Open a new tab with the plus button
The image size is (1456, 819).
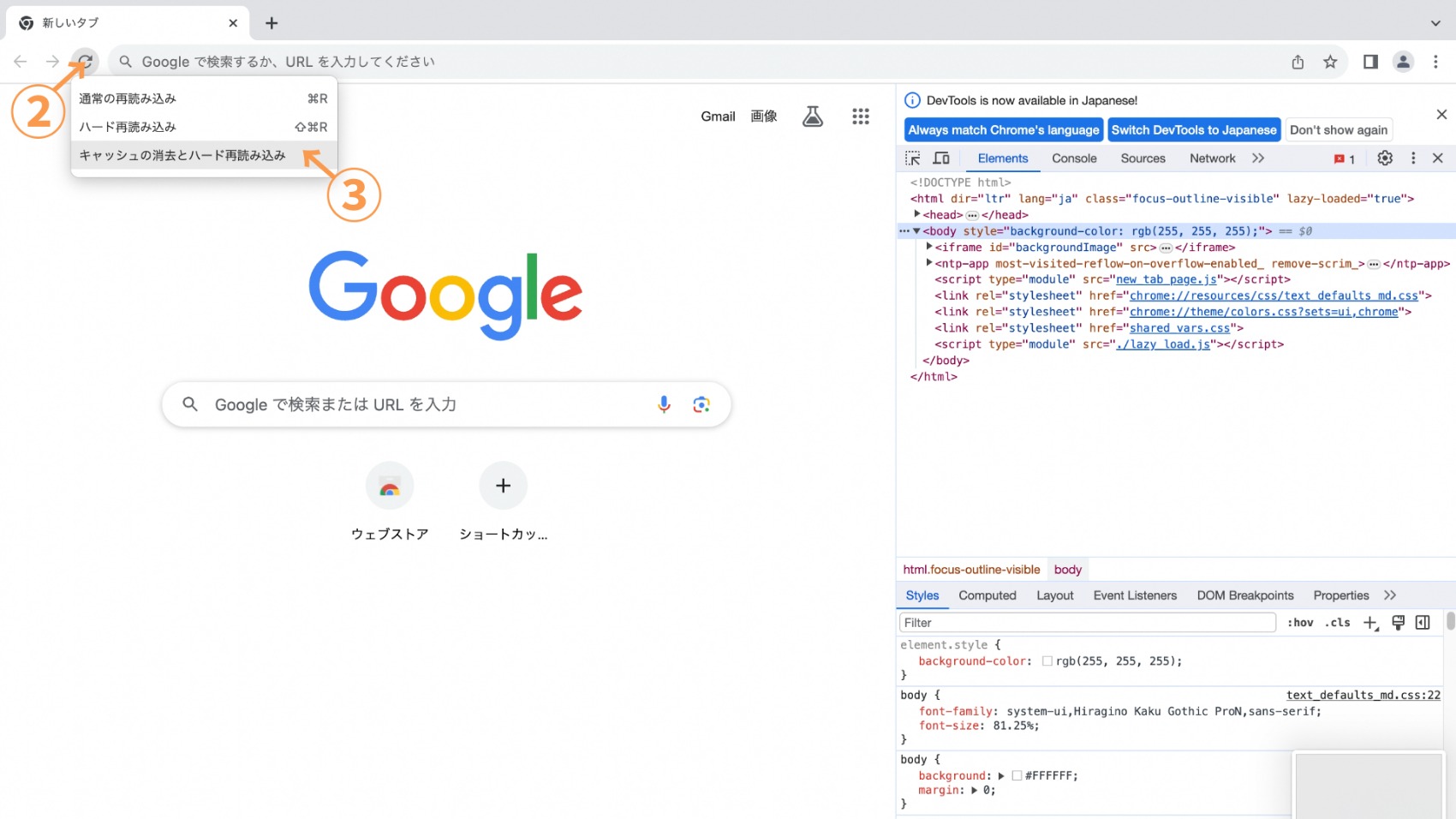(x=272, y=23)
